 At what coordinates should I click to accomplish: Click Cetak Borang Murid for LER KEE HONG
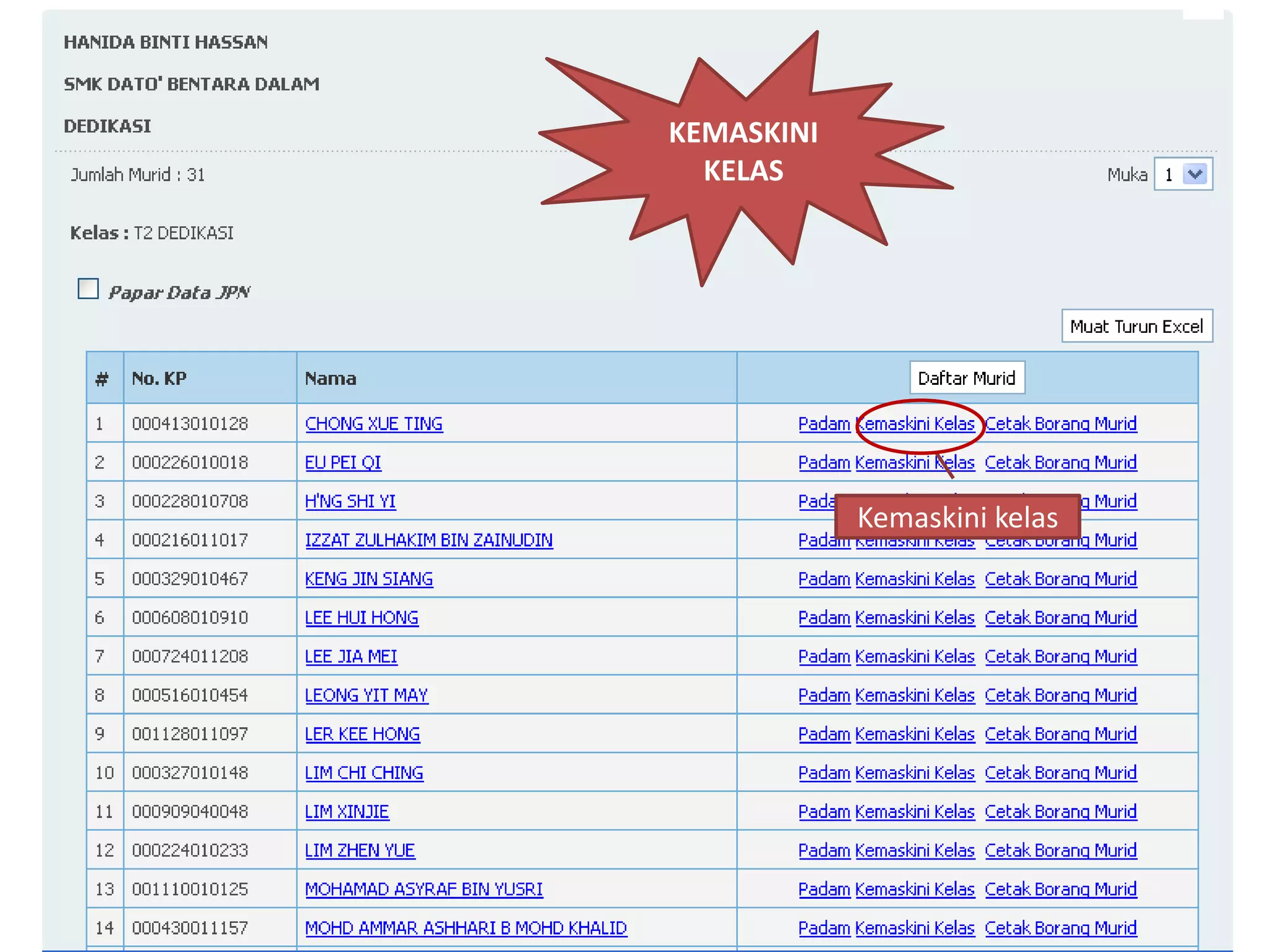click(1060, 734)
